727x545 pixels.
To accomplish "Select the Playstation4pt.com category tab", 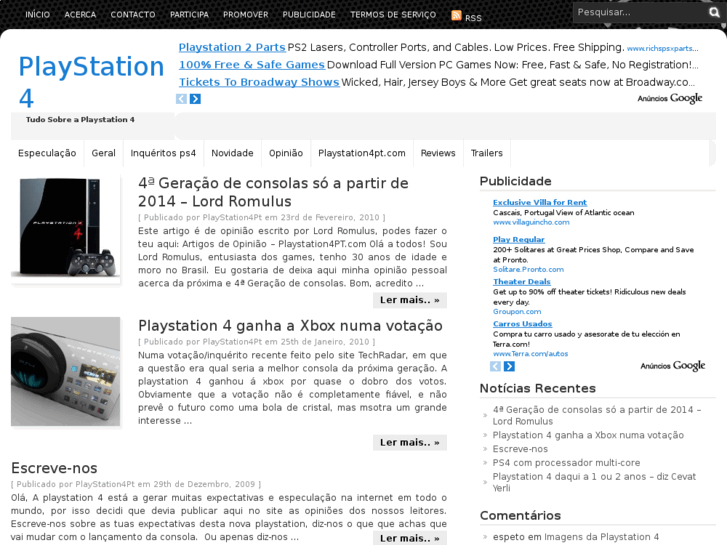I will click(x=362, y=153).
